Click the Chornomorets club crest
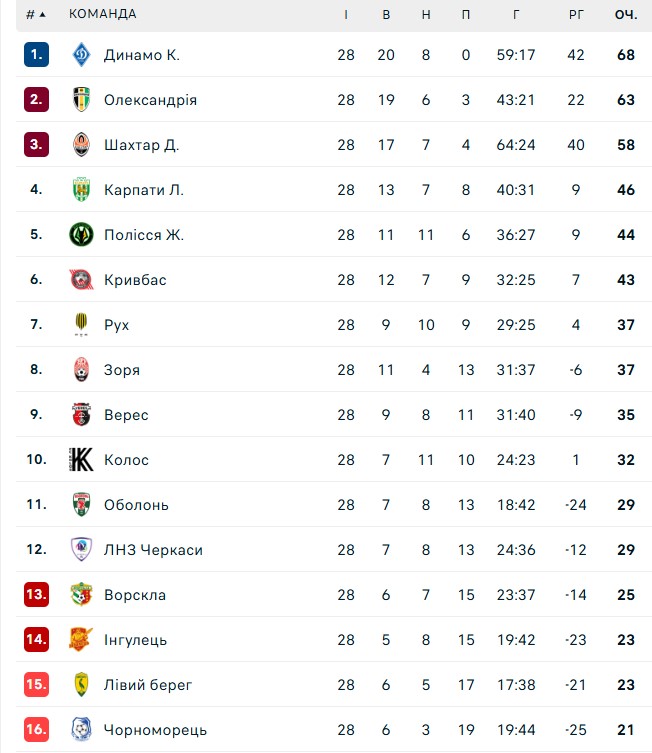Viewport: 652px width, 753px height. (81, 730)
